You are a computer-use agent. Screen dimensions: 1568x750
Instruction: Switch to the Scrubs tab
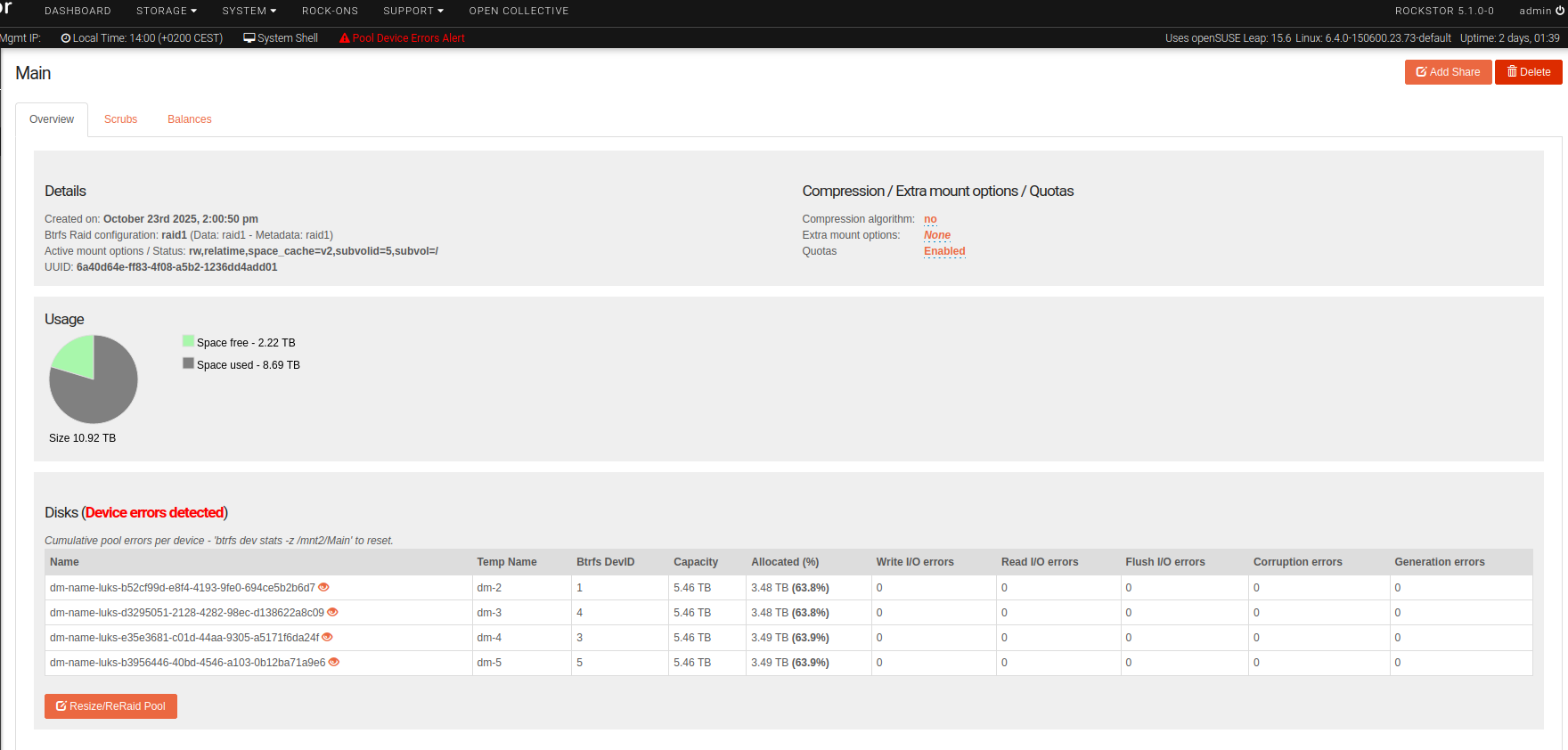120,119
